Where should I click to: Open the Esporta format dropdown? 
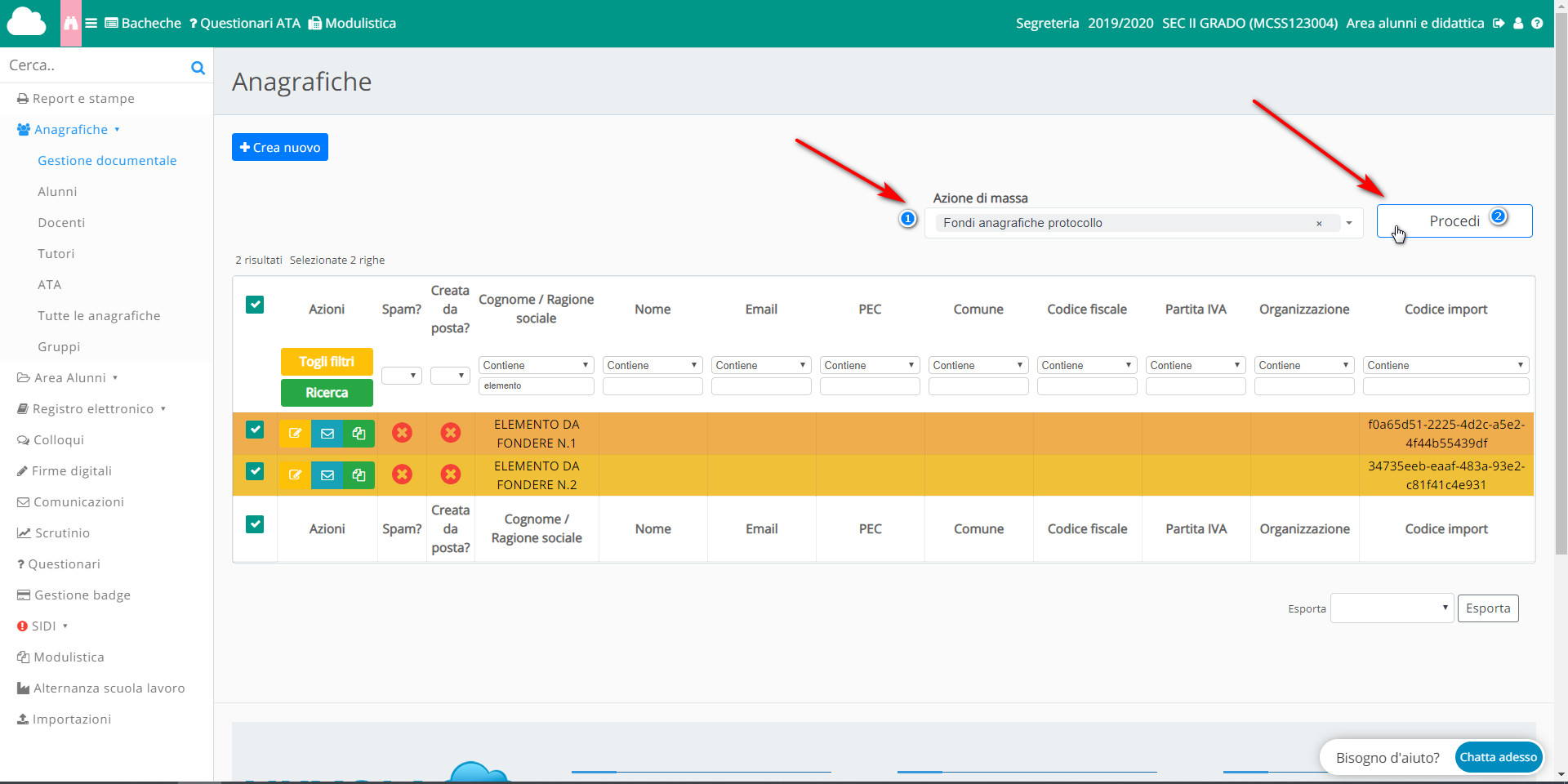click(x=1392, y=608)
